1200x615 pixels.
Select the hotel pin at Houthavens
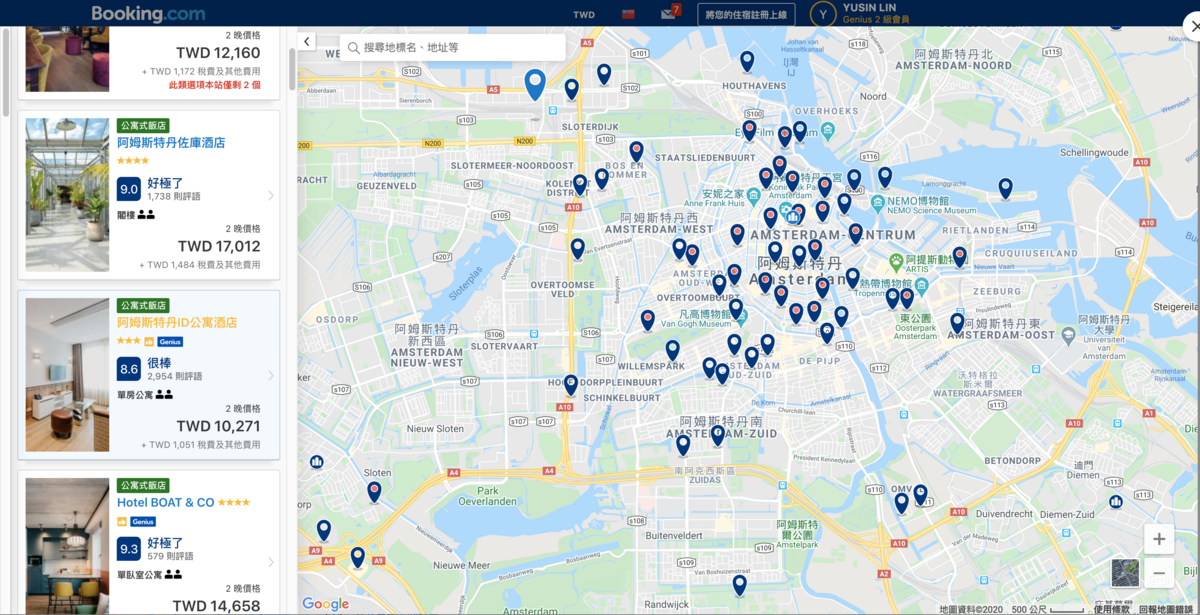[747, 62]
